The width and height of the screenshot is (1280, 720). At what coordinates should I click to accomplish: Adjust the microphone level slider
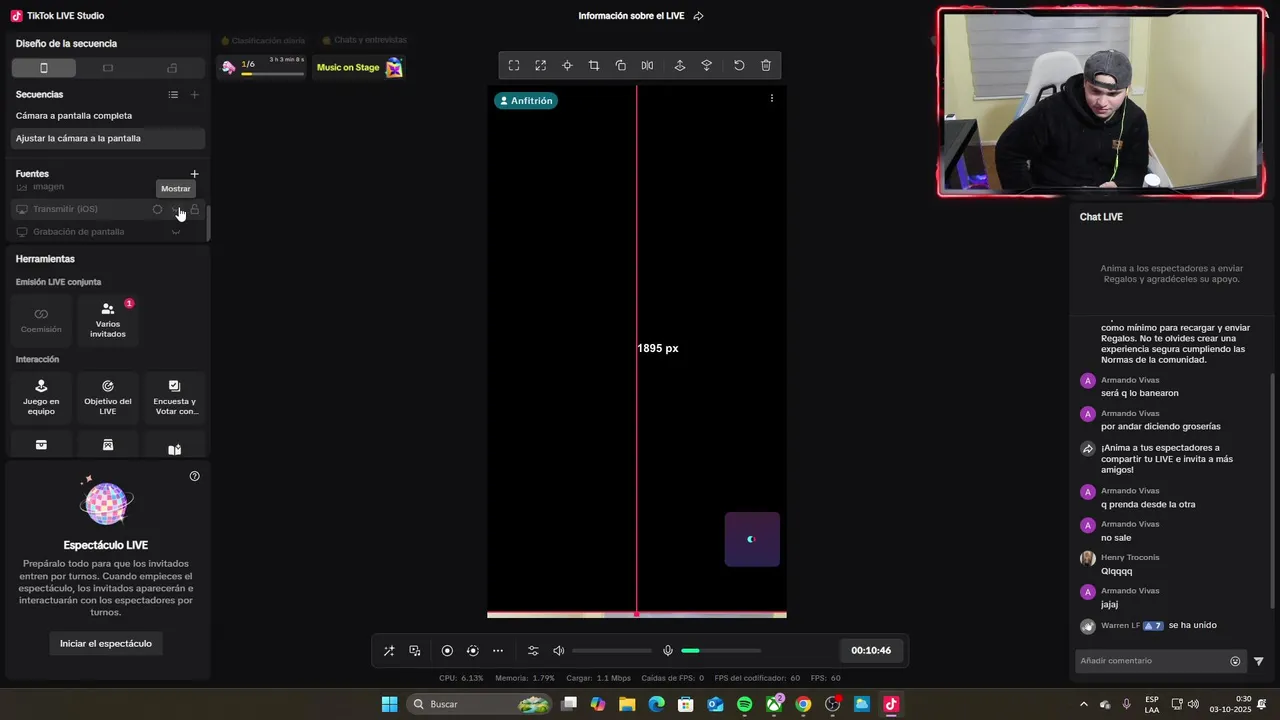[x=721, y=651]
